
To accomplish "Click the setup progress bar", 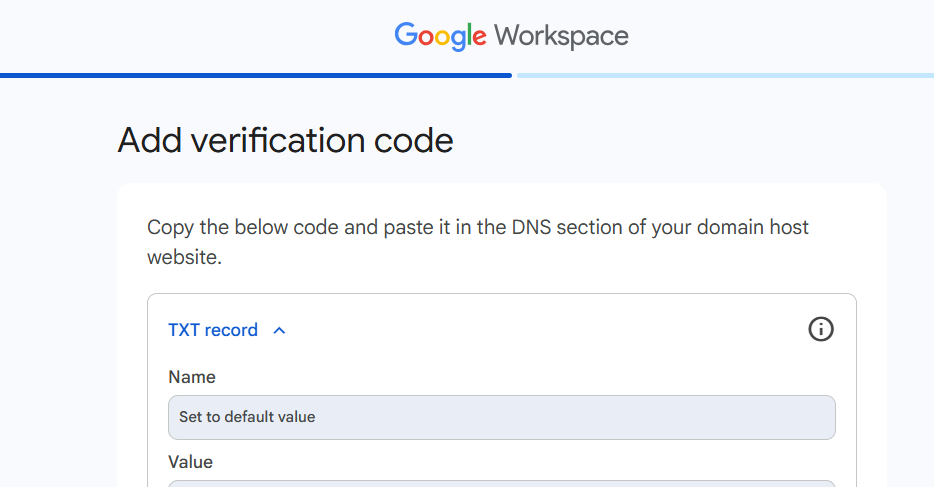I will point(467,76).
